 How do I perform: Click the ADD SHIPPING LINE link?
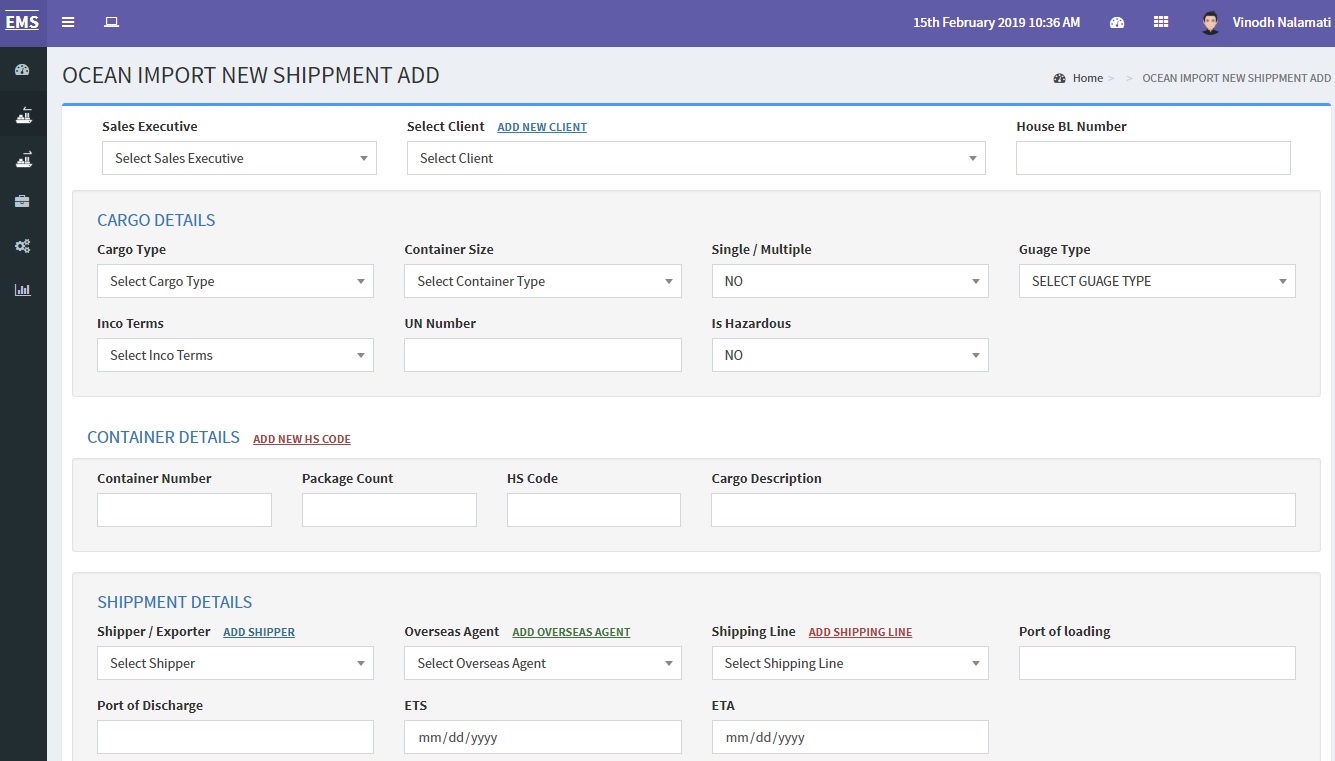tap(860, 632)
